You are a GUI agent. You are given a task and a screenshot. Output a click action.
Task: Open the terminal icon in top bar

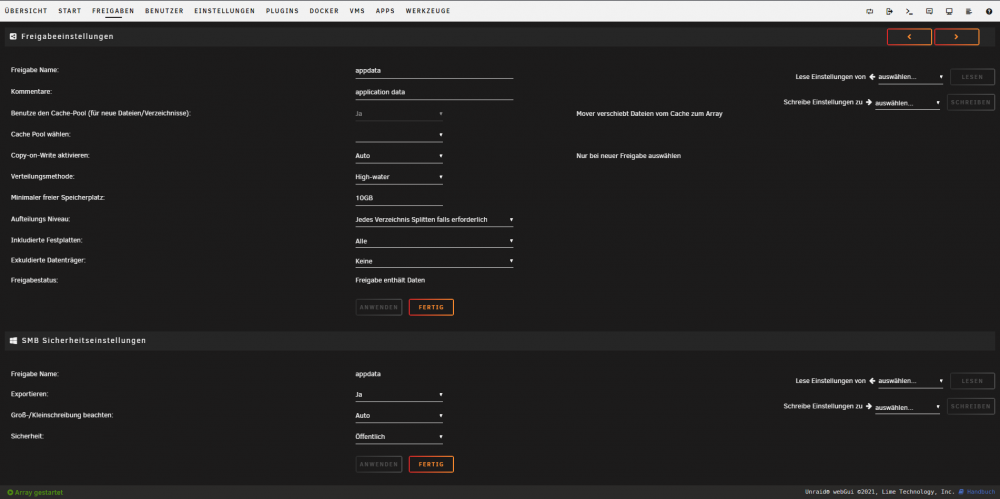[909, 11]
